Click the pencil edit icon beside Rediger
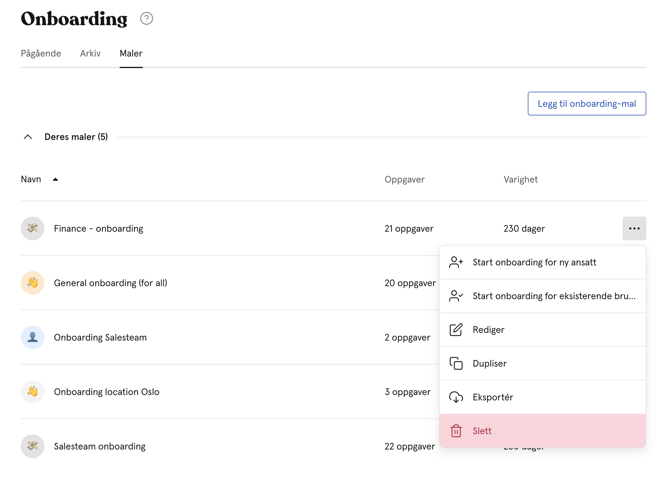Image resolution: width=670 pixels, height=477 pixels. pyautogui.click(x=456, y=330)
